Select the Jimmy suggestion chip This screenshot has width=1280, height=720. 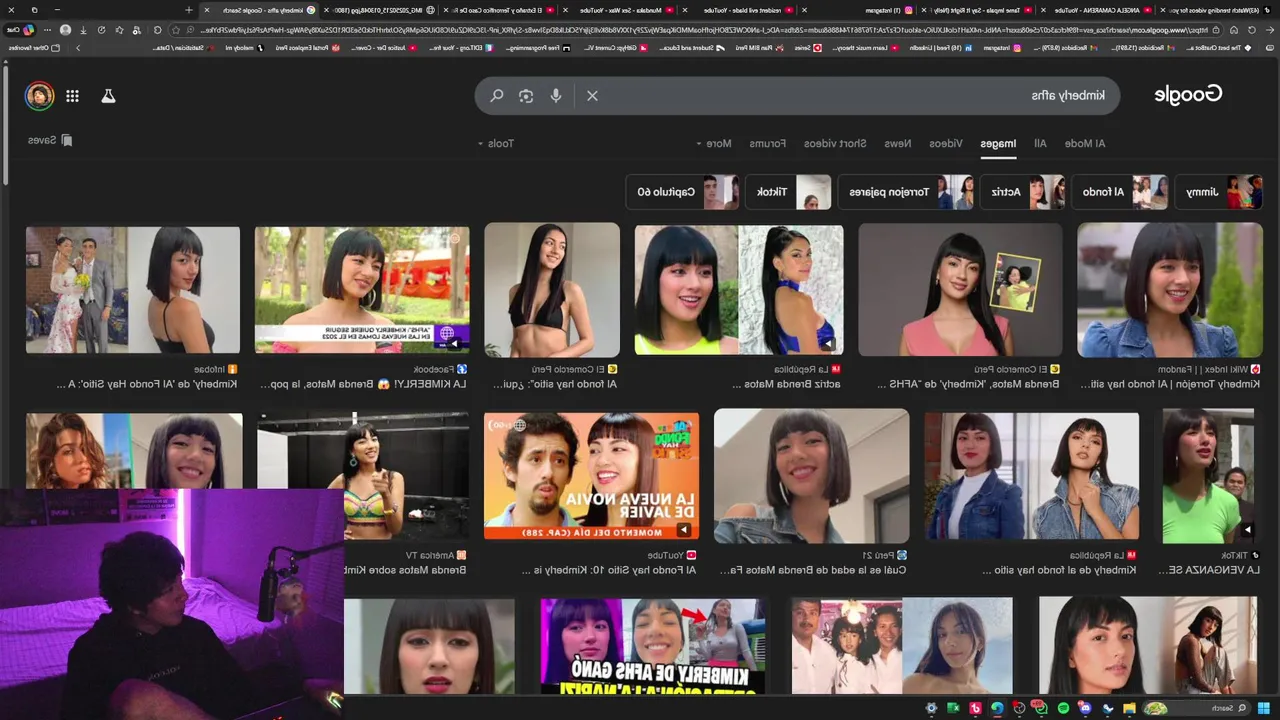(1219, 192)
